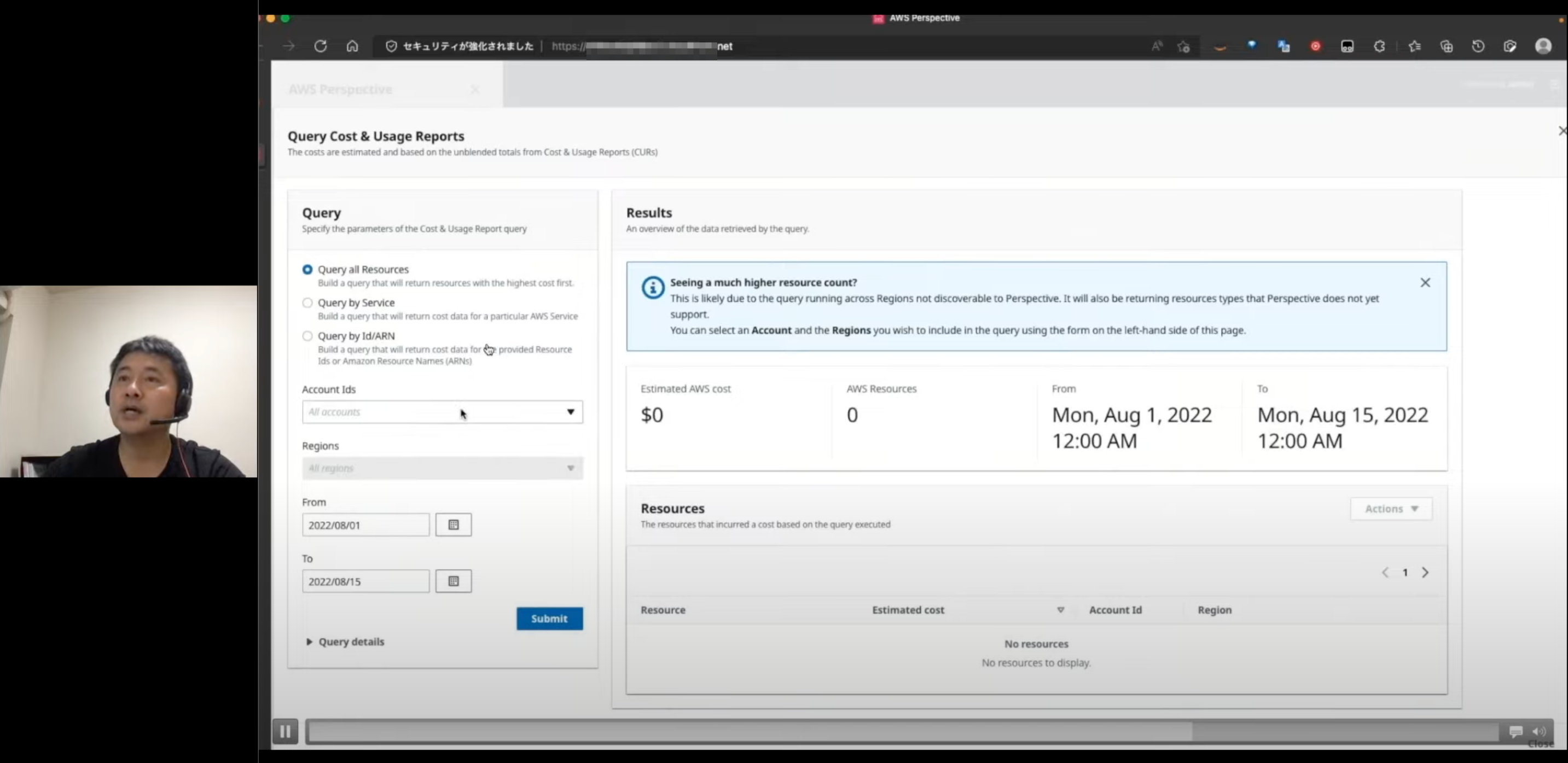Open the From date calendar picker

(454, 525)
